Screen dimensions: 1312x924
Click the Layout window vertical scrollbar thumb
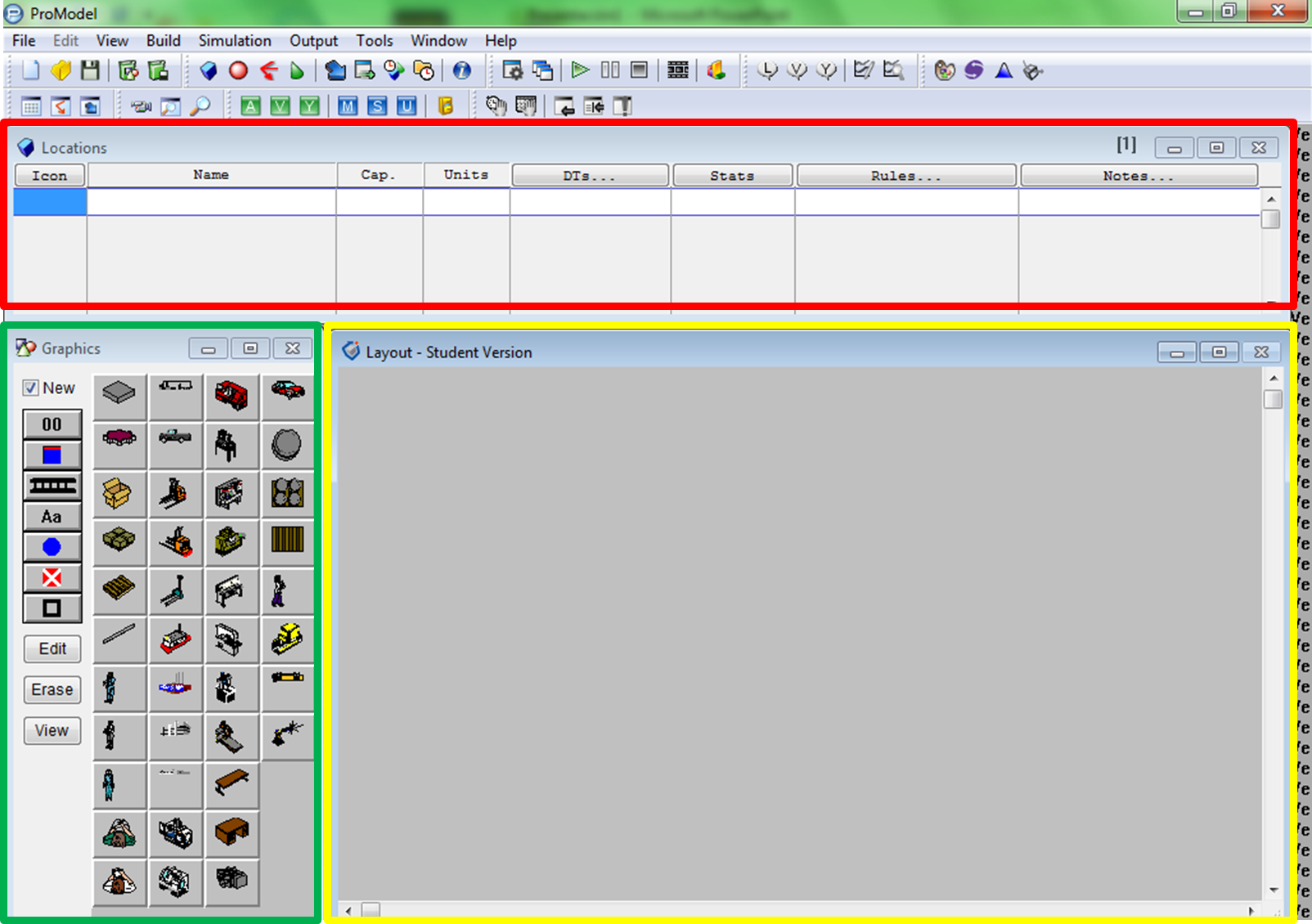pos(1273,399)
